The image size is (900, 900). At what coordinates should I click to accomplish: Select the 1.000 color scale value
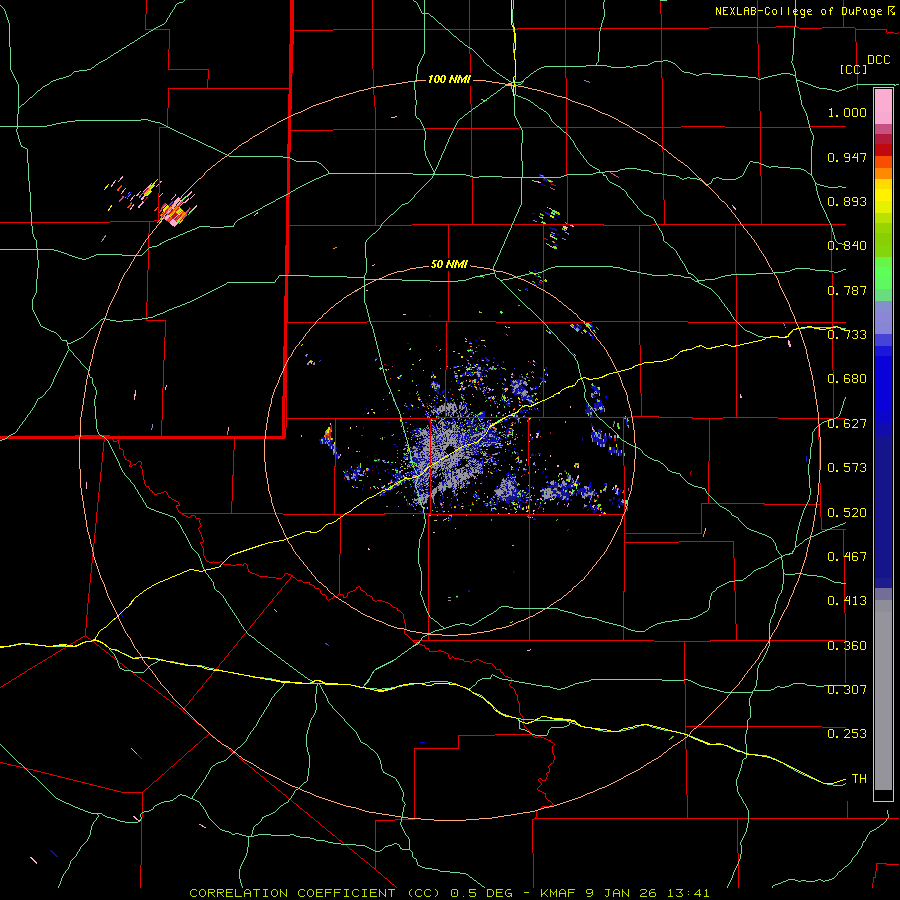847,112
